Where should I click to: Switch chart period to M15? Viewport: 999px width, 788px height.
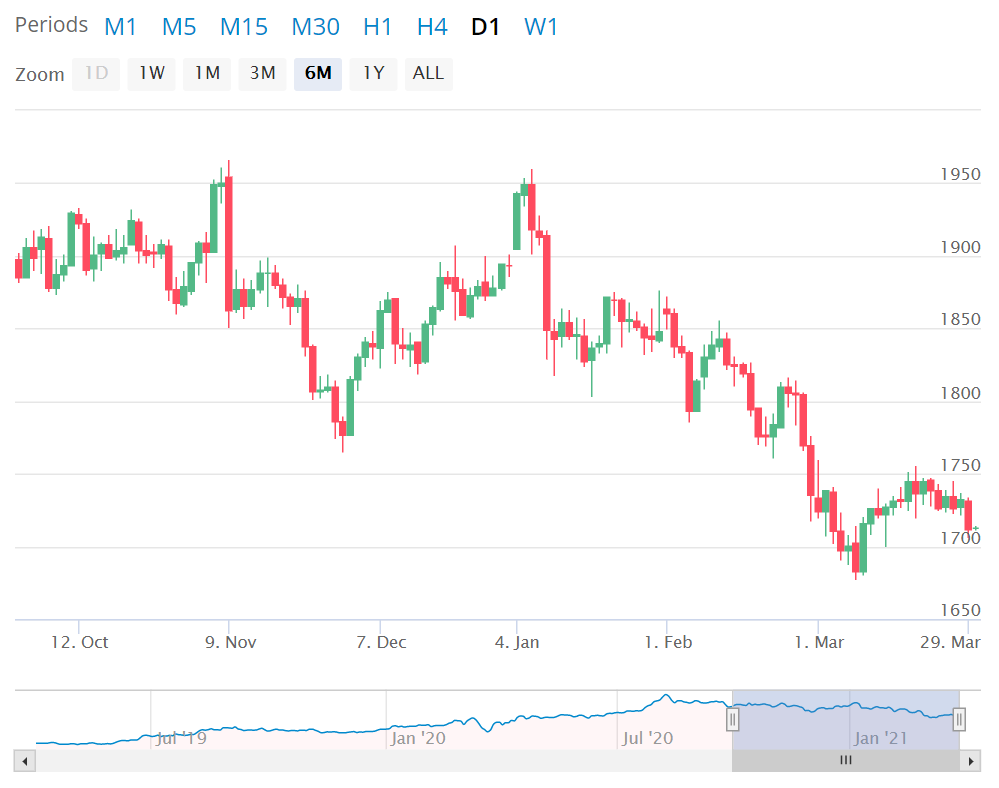(243, 27)
